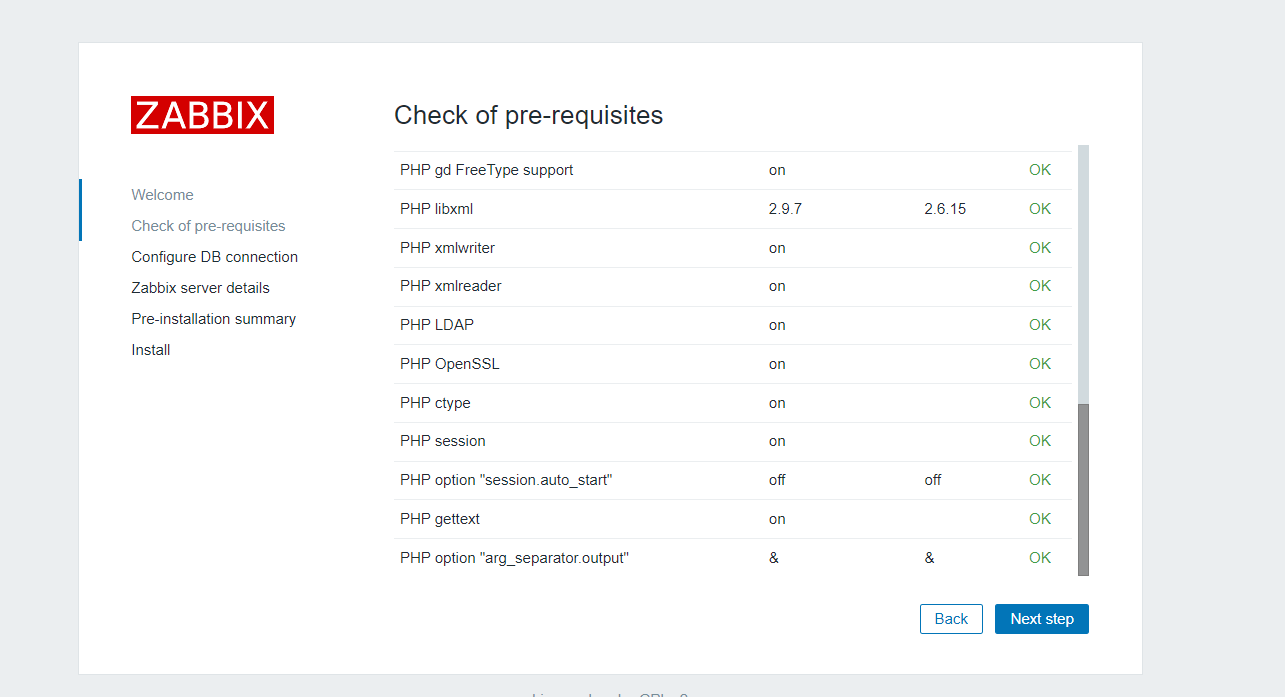Click the PHP libxml required value 2.6.15
The image size is (1285, 697).
pos(945,209)
